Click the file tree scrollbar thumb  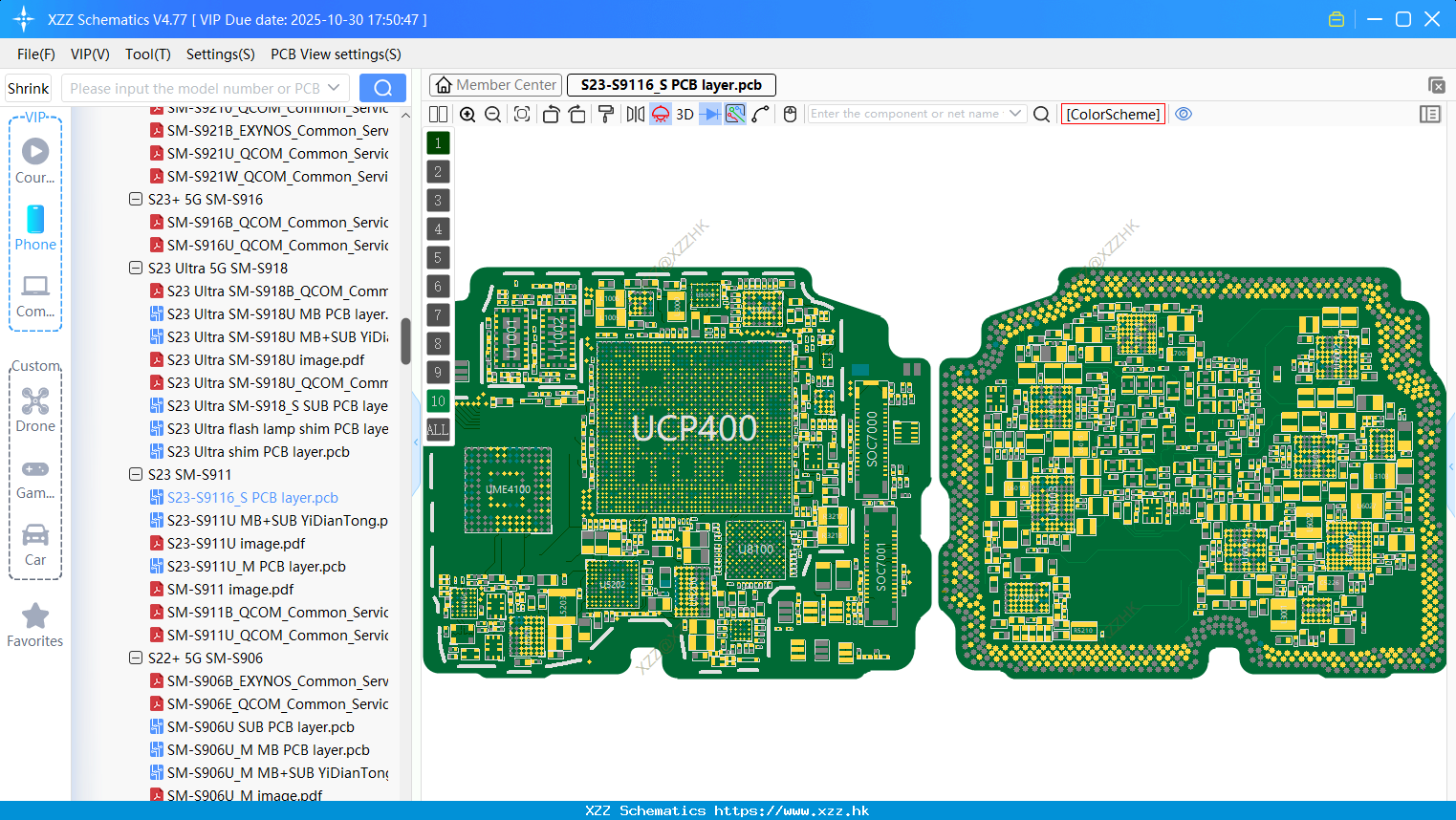click(x=405, y=341)
